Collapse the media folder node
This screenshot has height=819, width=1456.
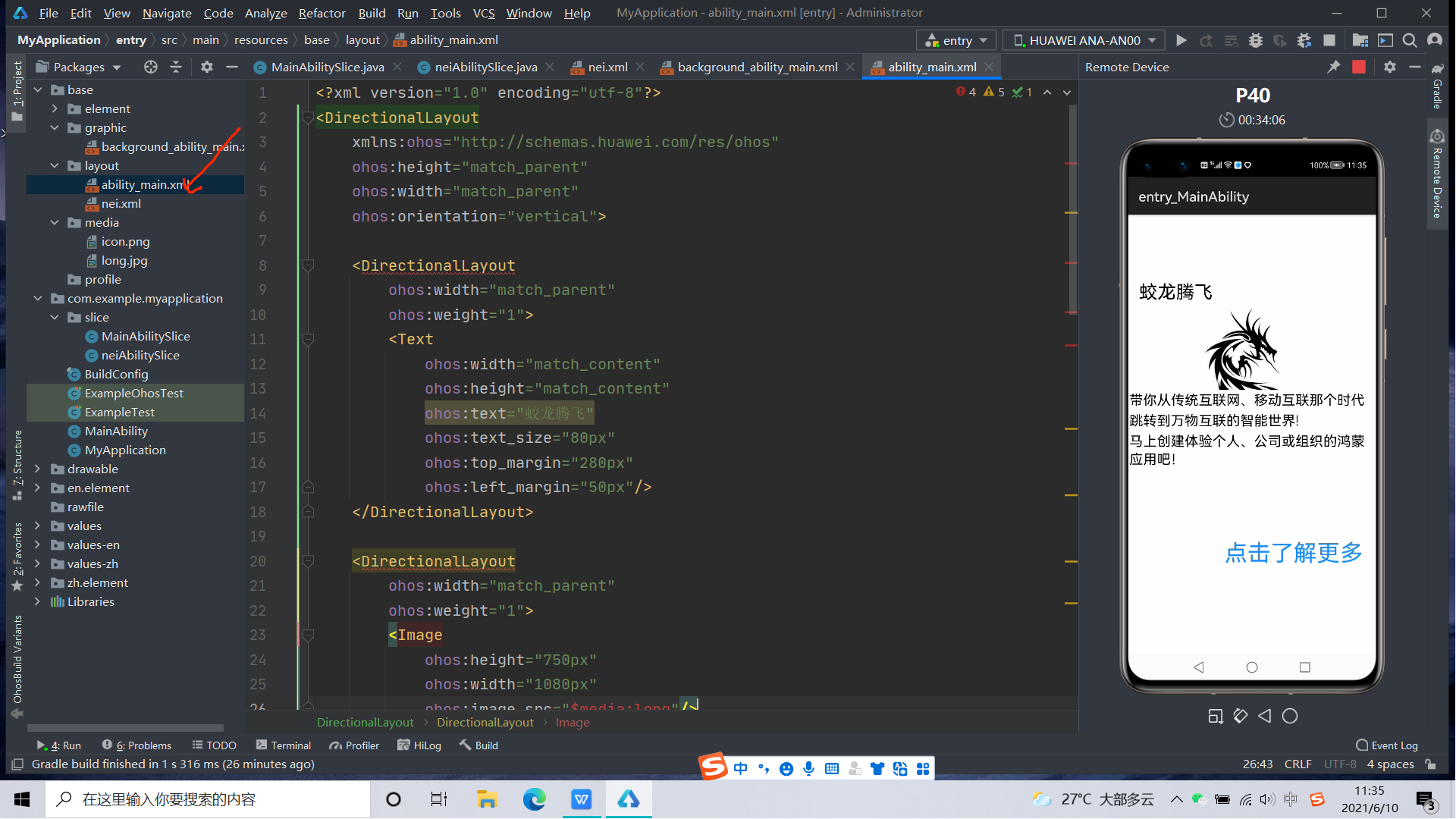click(55, 222)
